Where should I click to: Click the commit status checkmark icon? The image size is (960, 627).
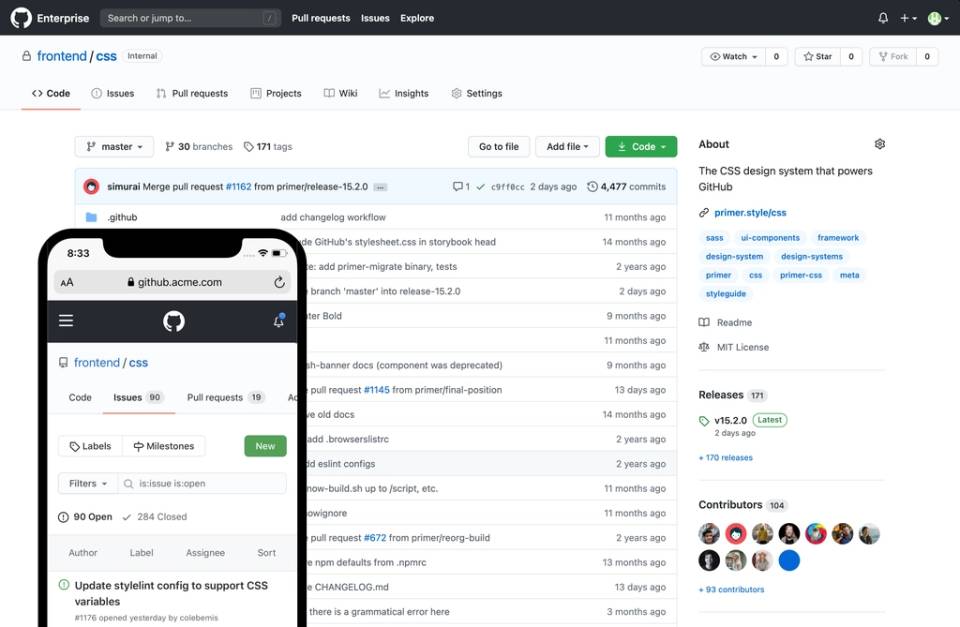tap(481, 187)
